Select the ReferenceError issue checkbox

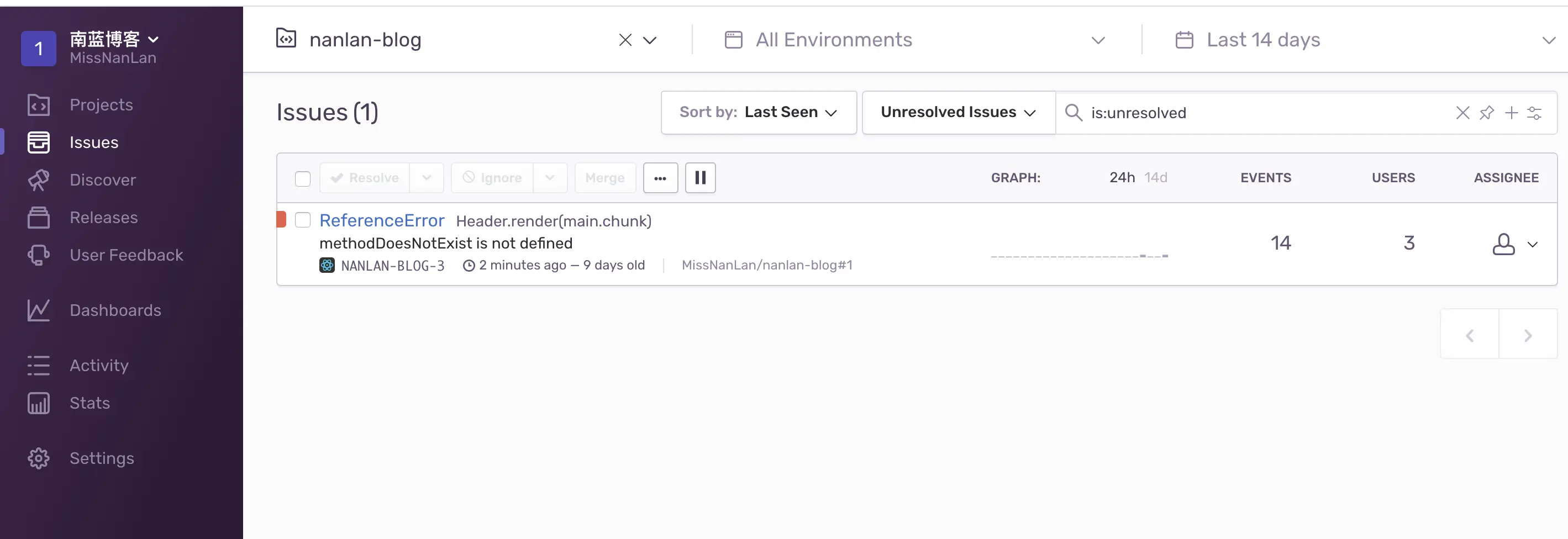pyautogui.click(x=303, y=220)
